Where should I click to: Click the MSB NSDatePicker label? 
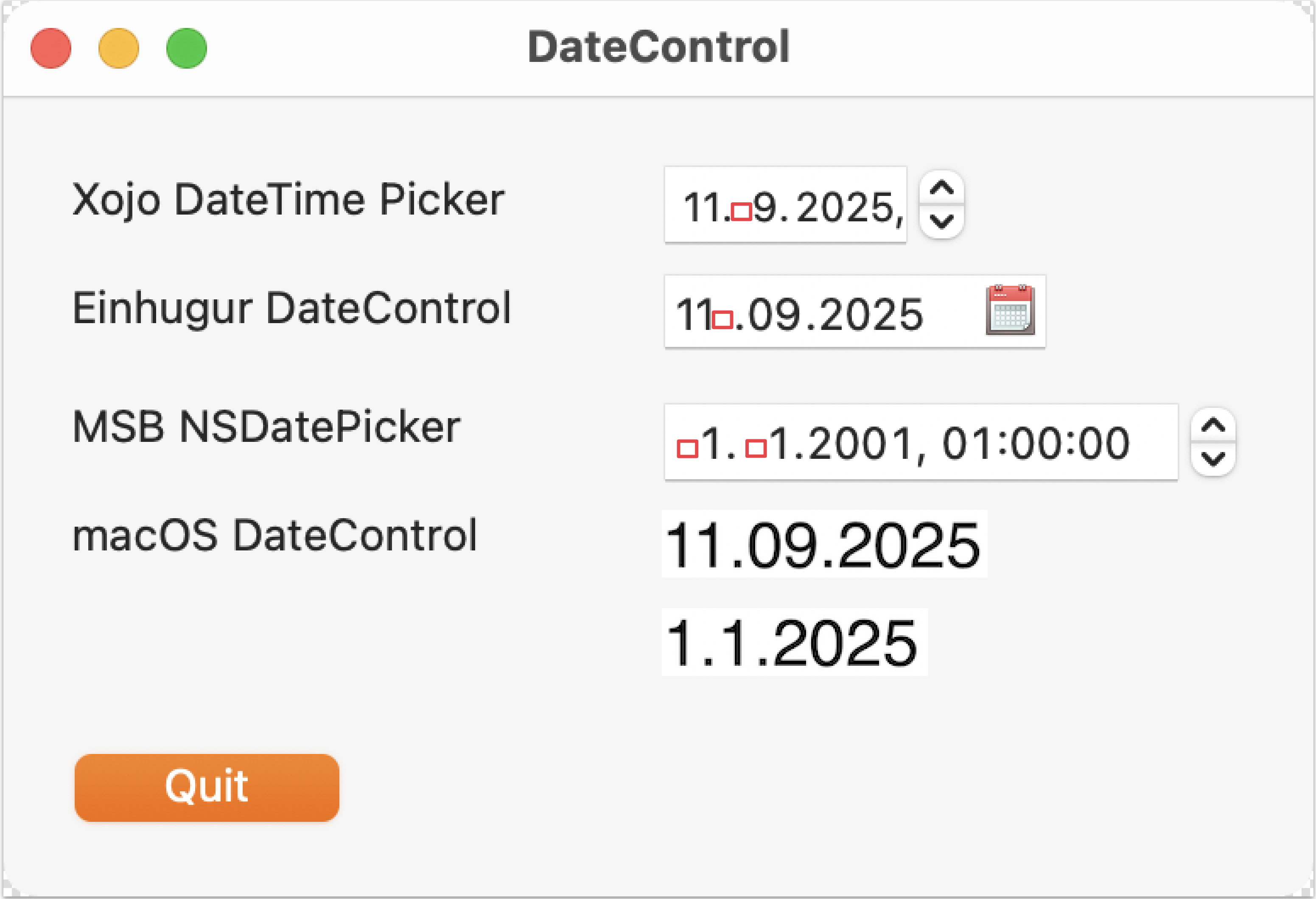[x=266, y=427]
